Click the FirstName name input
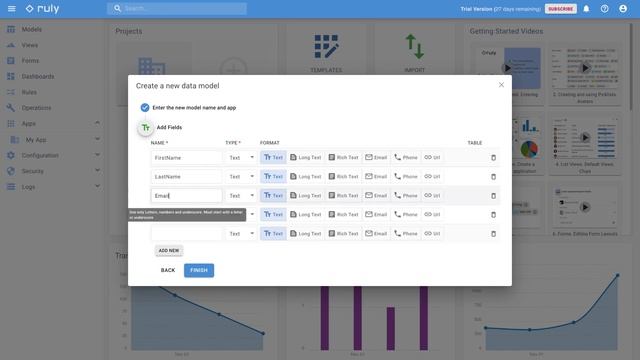640x360 pixels. point(187,158)
